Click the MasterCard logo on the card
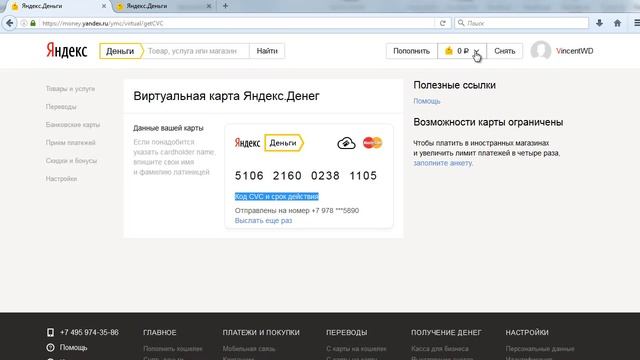 coord(372,143)
